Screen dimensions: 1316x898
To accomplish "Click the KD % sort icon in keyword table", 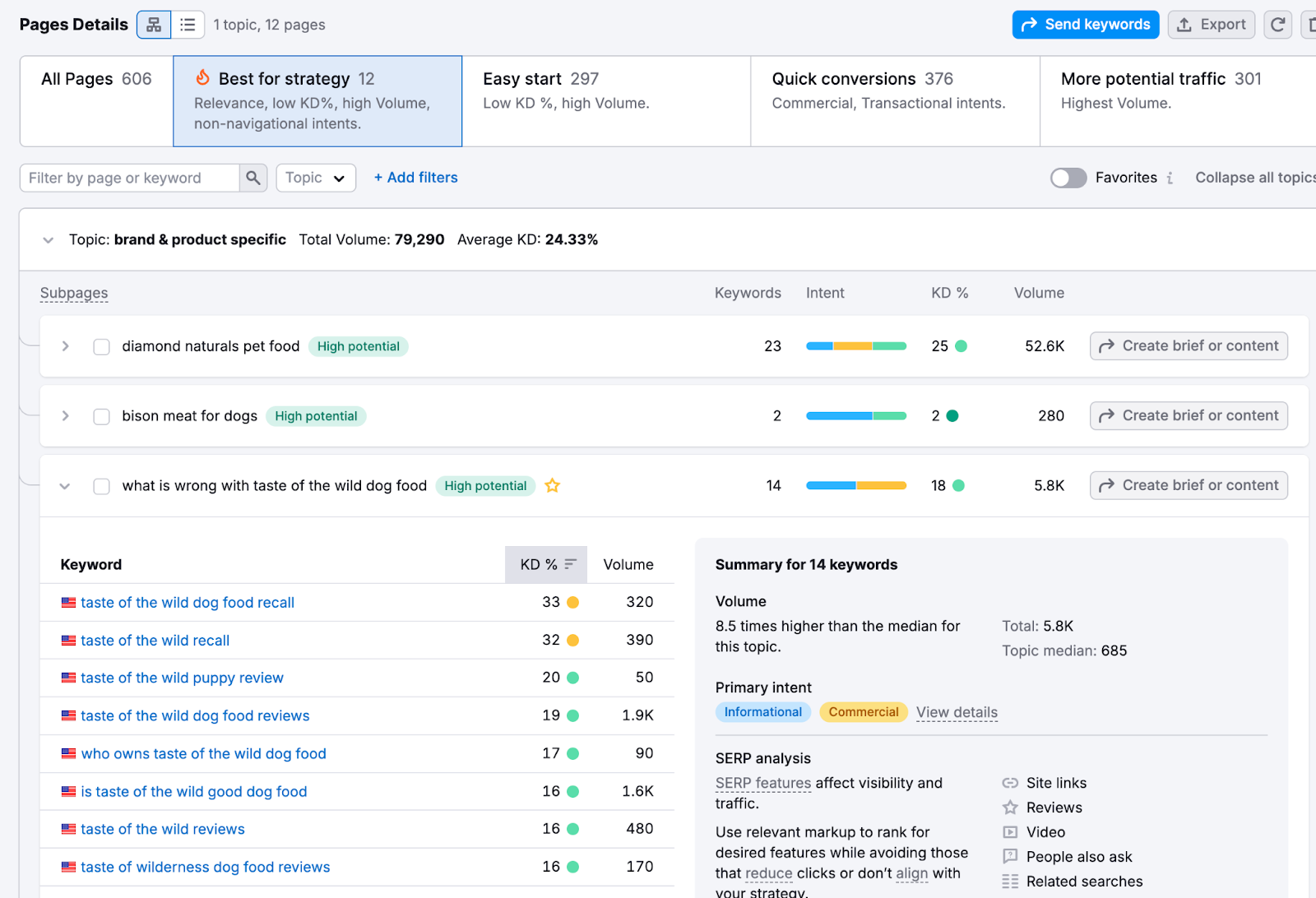I will tap(570, 564).
